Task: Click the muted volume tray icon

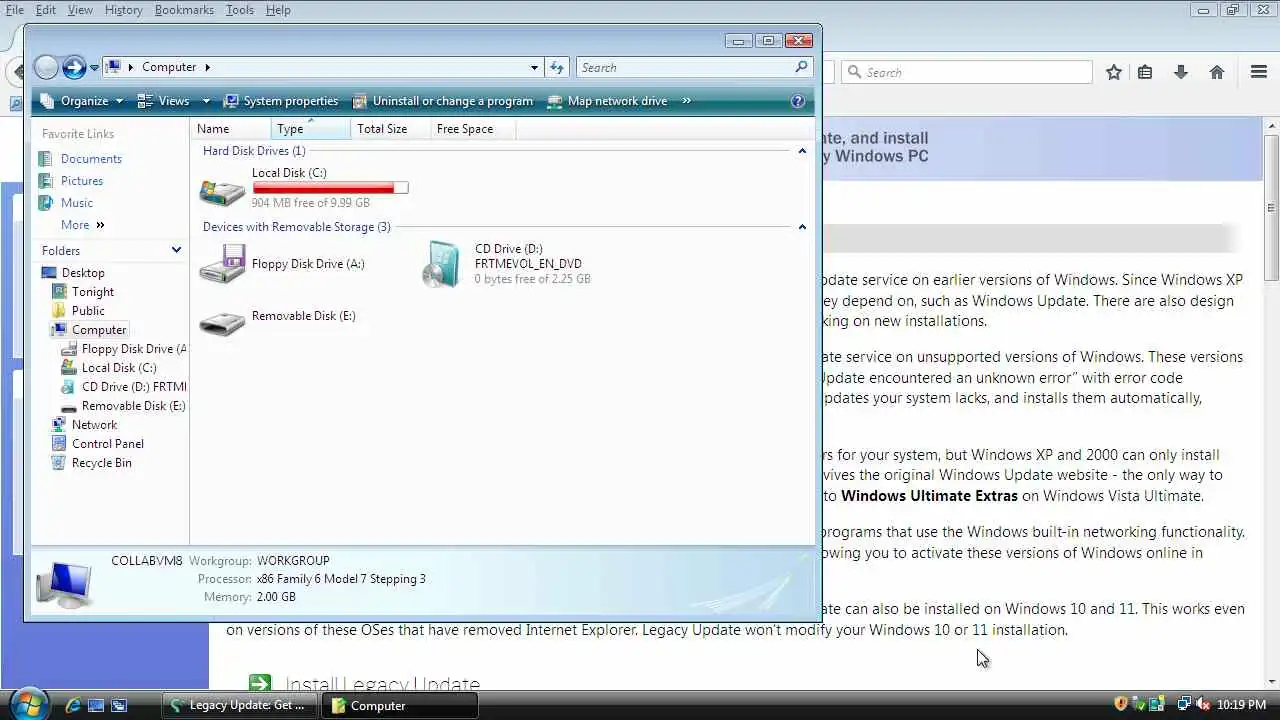Action: click(1203, 704)
